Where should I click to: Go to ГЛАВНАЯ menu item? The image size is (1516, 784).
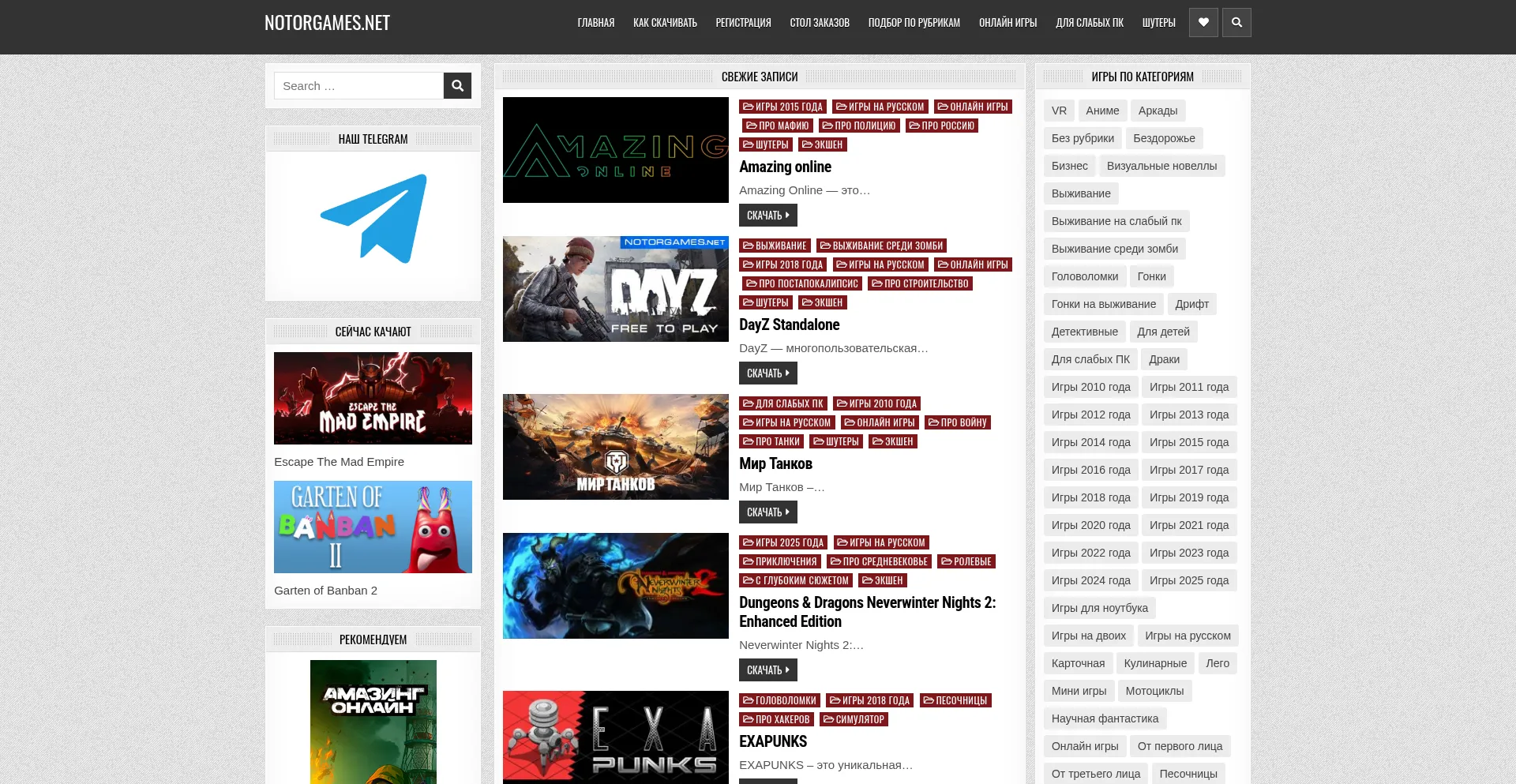click(596, 22)
